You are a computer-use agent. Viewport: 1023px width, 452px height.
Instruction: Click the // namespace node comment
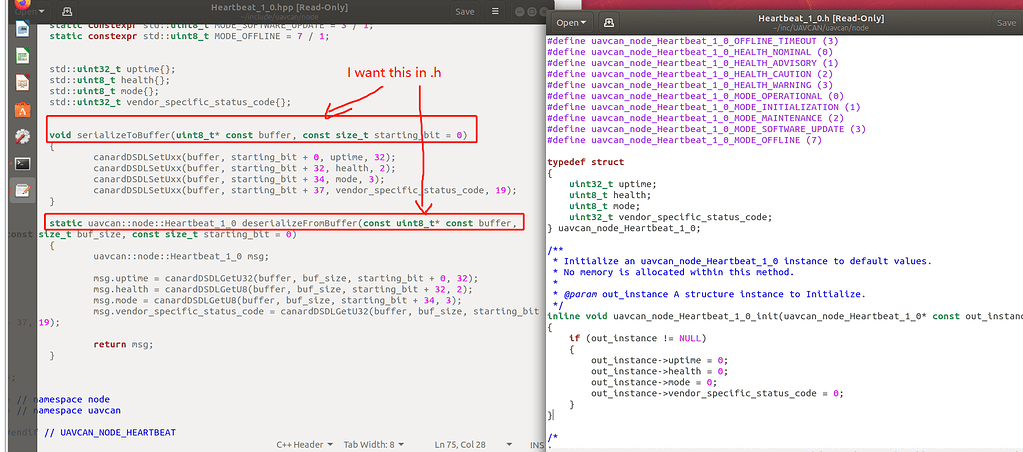63,399
